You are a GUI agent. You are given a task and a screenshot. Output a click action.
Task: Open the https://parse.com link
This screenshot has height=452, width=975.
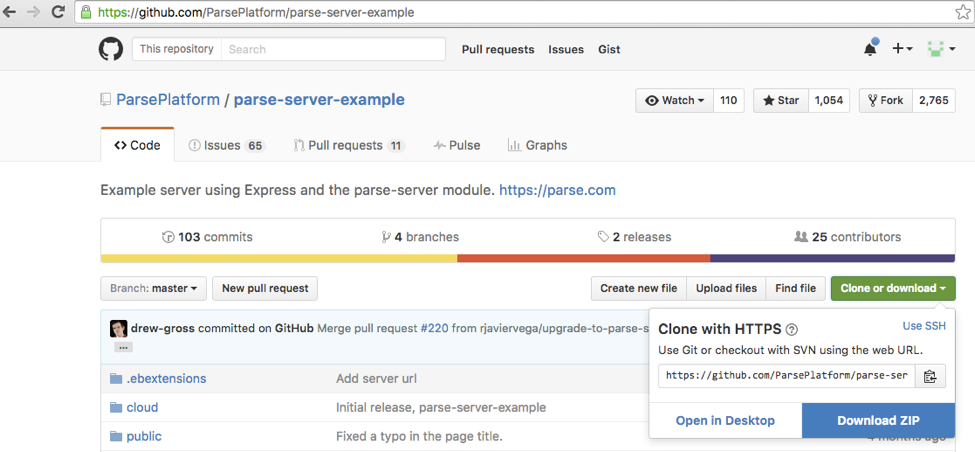[558, 190]
